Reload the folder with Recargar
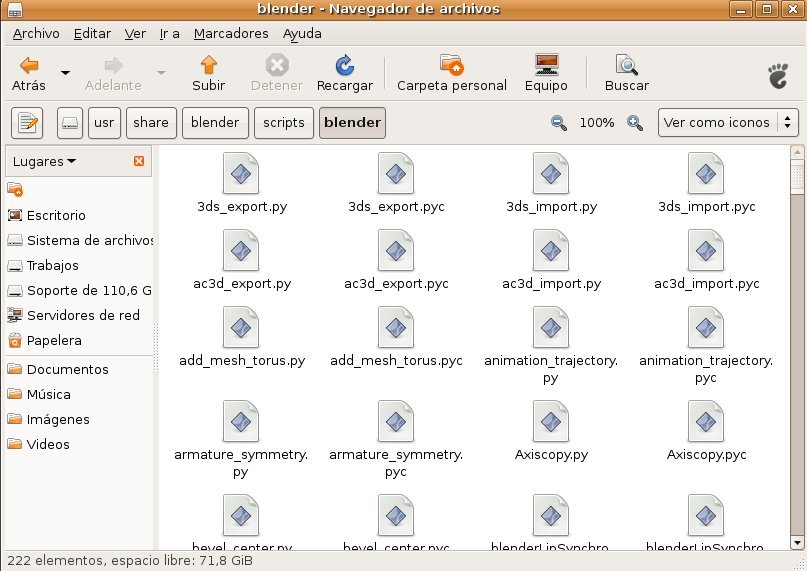807x571 pixels. [x=344, y=74]
